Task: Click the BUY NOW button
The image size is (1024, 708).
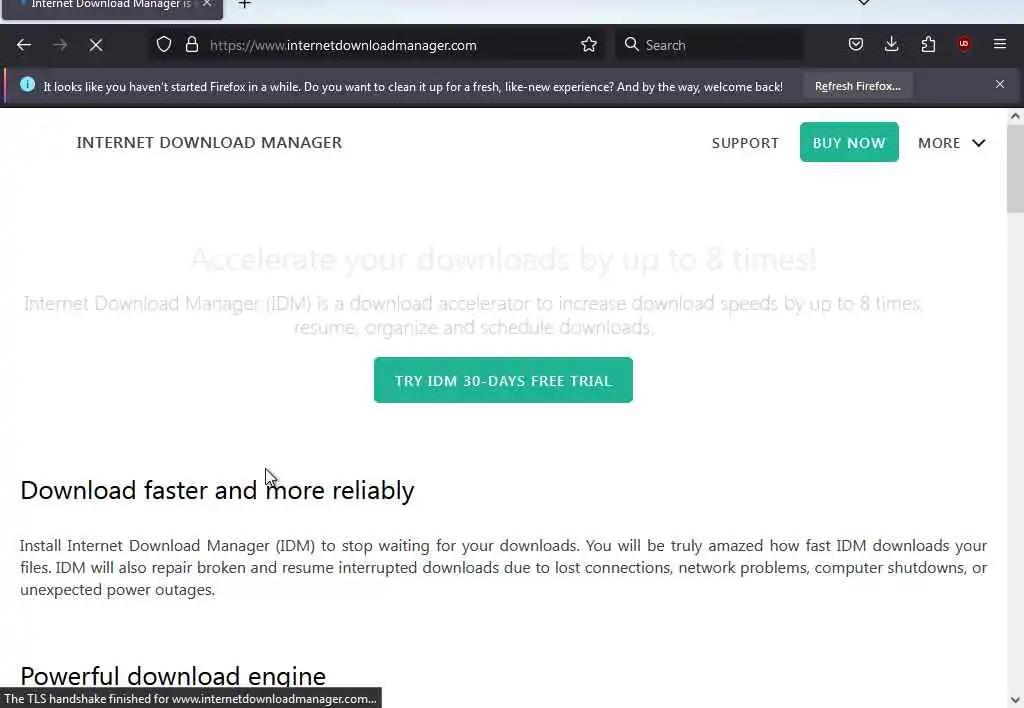Action: (x=849, y=142)
